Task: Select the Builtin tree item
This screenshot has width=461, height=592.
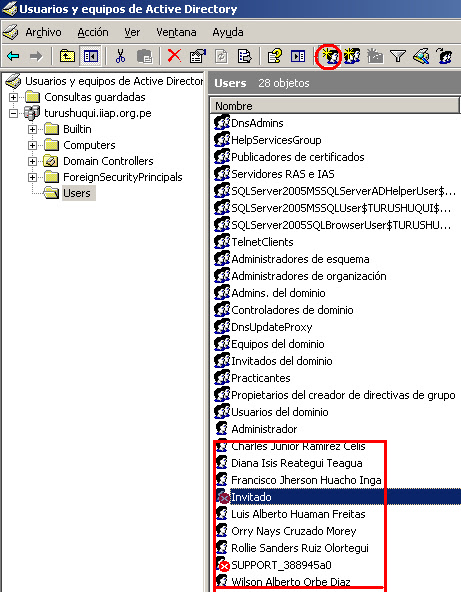Action: (x=77, y=129)
